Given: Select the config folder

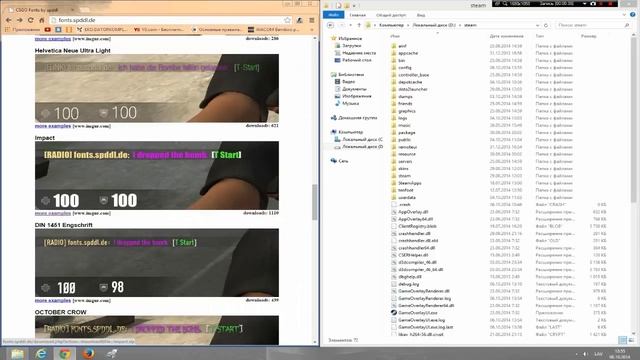Looking at the screenshot, I should click(404, 68).
